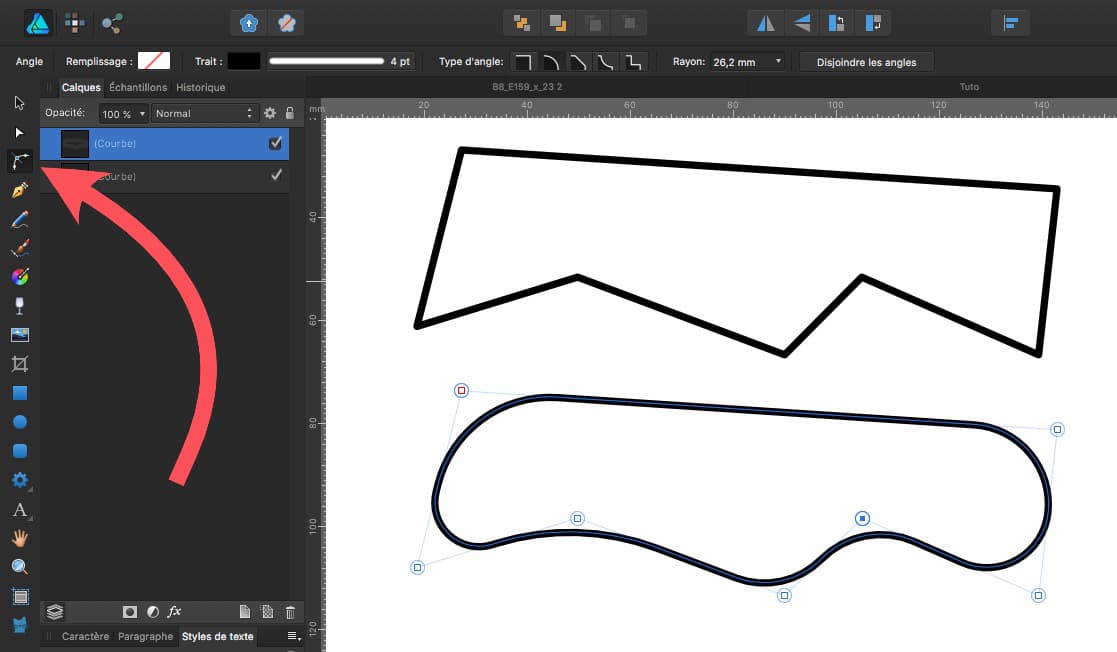1117x652 pixels.
Task: Select the Artistic Text tool
Action: [x=20, y=509]
